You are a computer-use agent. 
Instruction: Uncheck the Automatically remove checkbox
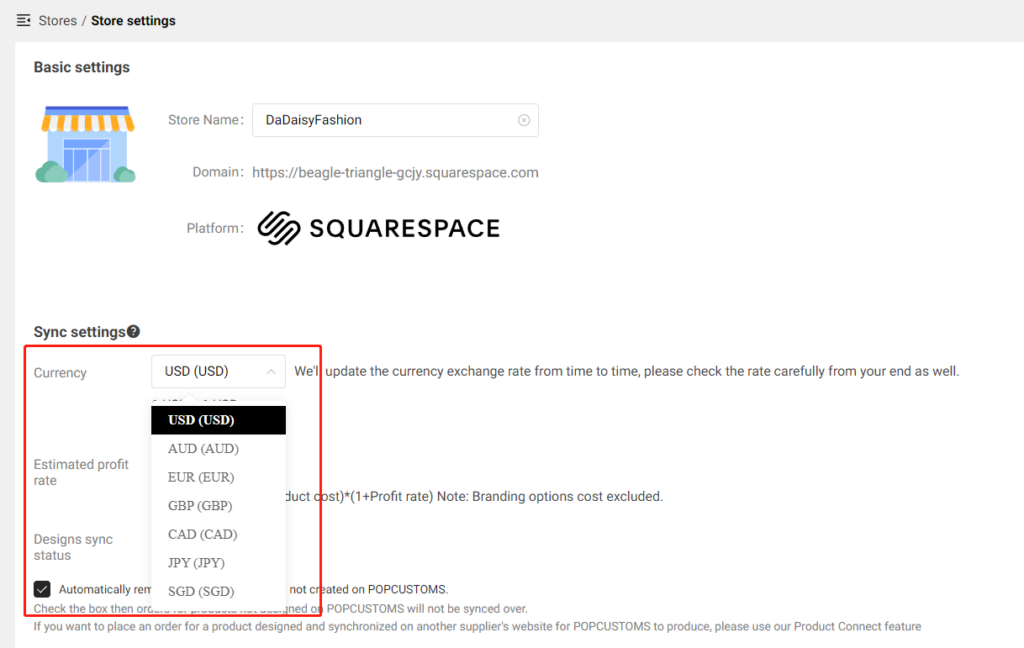tap(42, 589)
